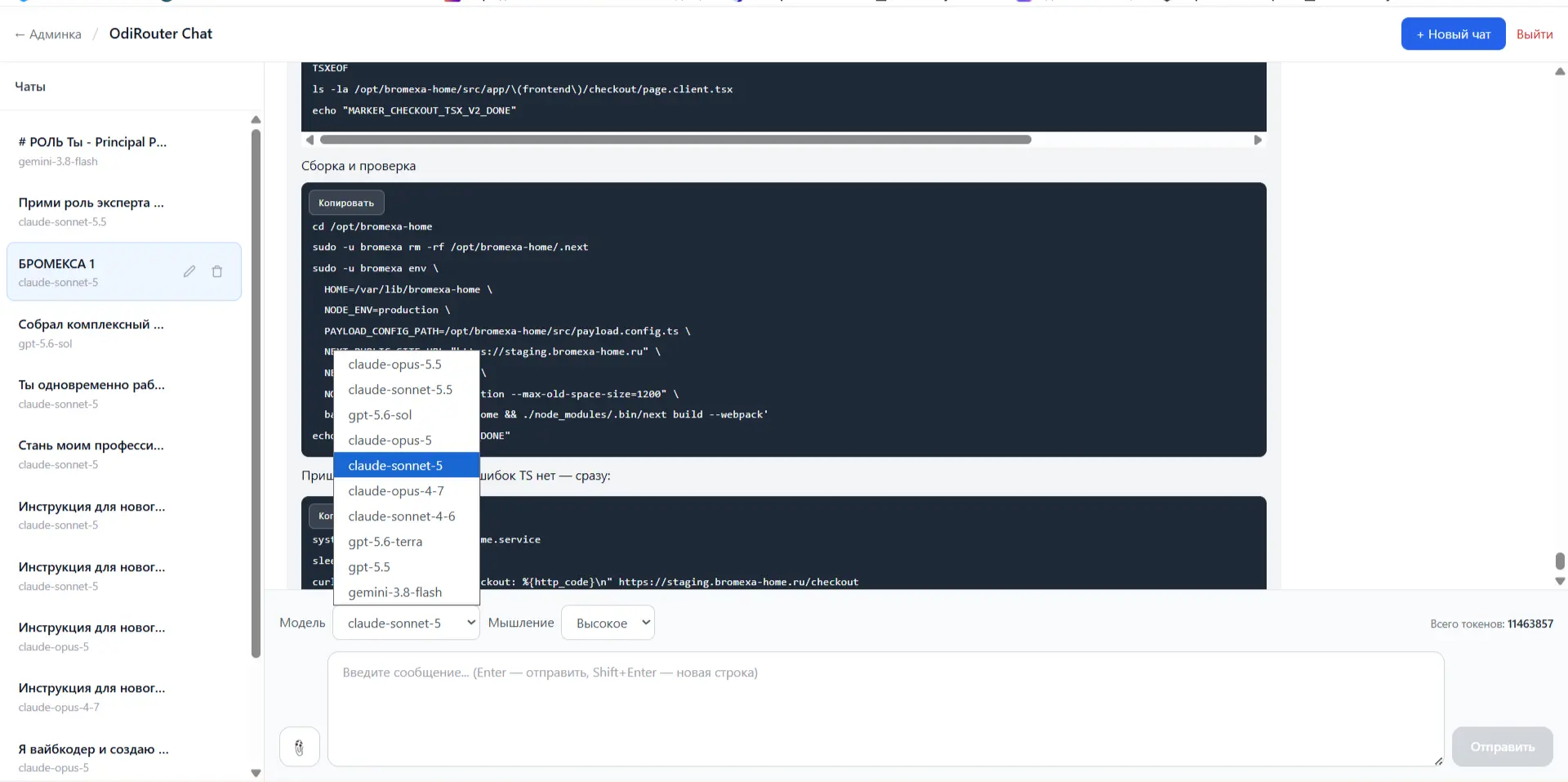Delete the БРОМЕКСА 1 chat via trash icon

(217, 271)
